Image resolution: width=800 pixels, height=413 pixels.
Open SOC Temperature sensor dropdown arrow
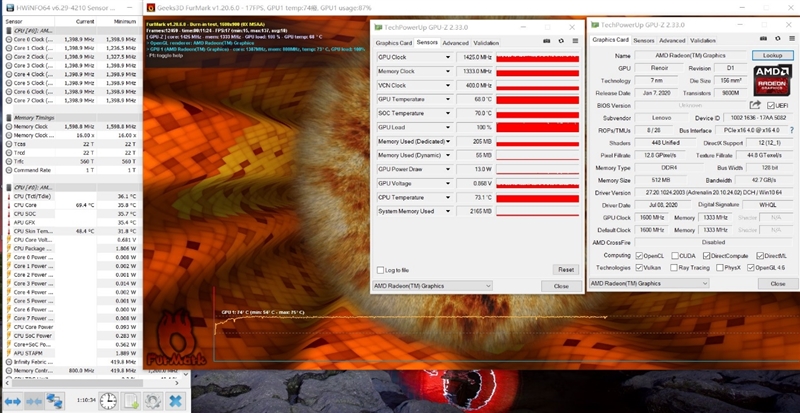pyautogui.click(x=448, y=113)
